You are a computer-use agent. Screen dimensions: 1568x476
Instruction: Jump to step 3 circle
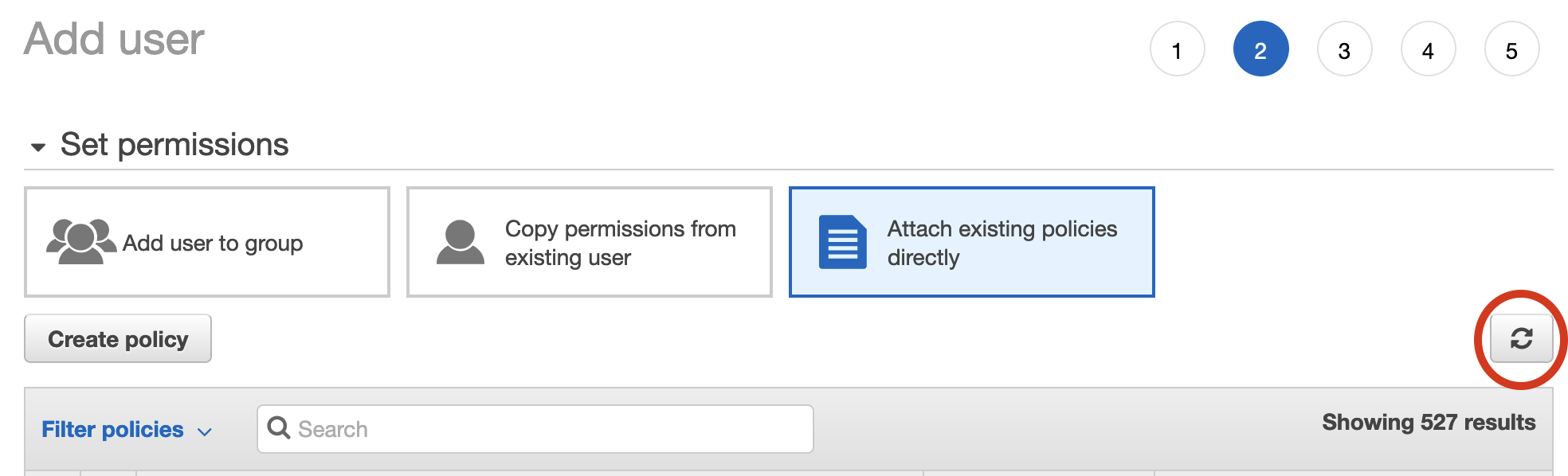pyautogui.click(x=1344, y=49)
